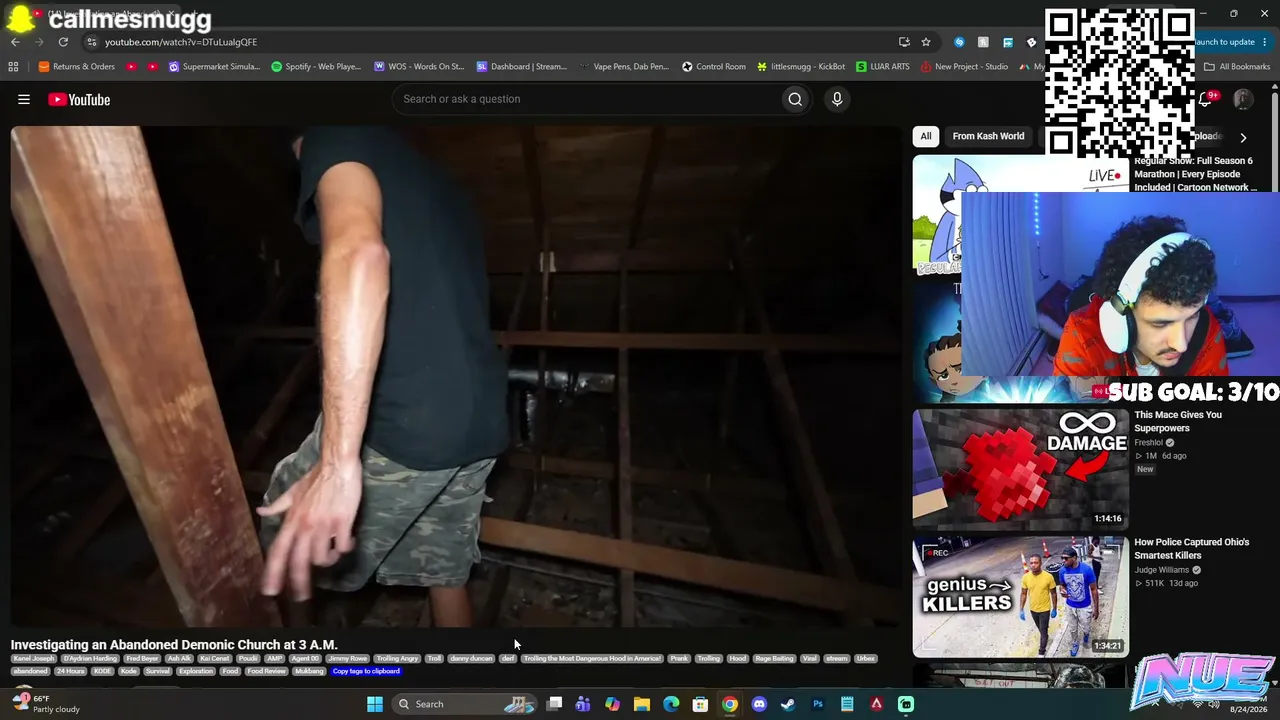Open the 'littlesmugg - KickBot' bookmark
Image resolution: width=1280 pixels, height=720 pixels.
click(x=801, y=67)
